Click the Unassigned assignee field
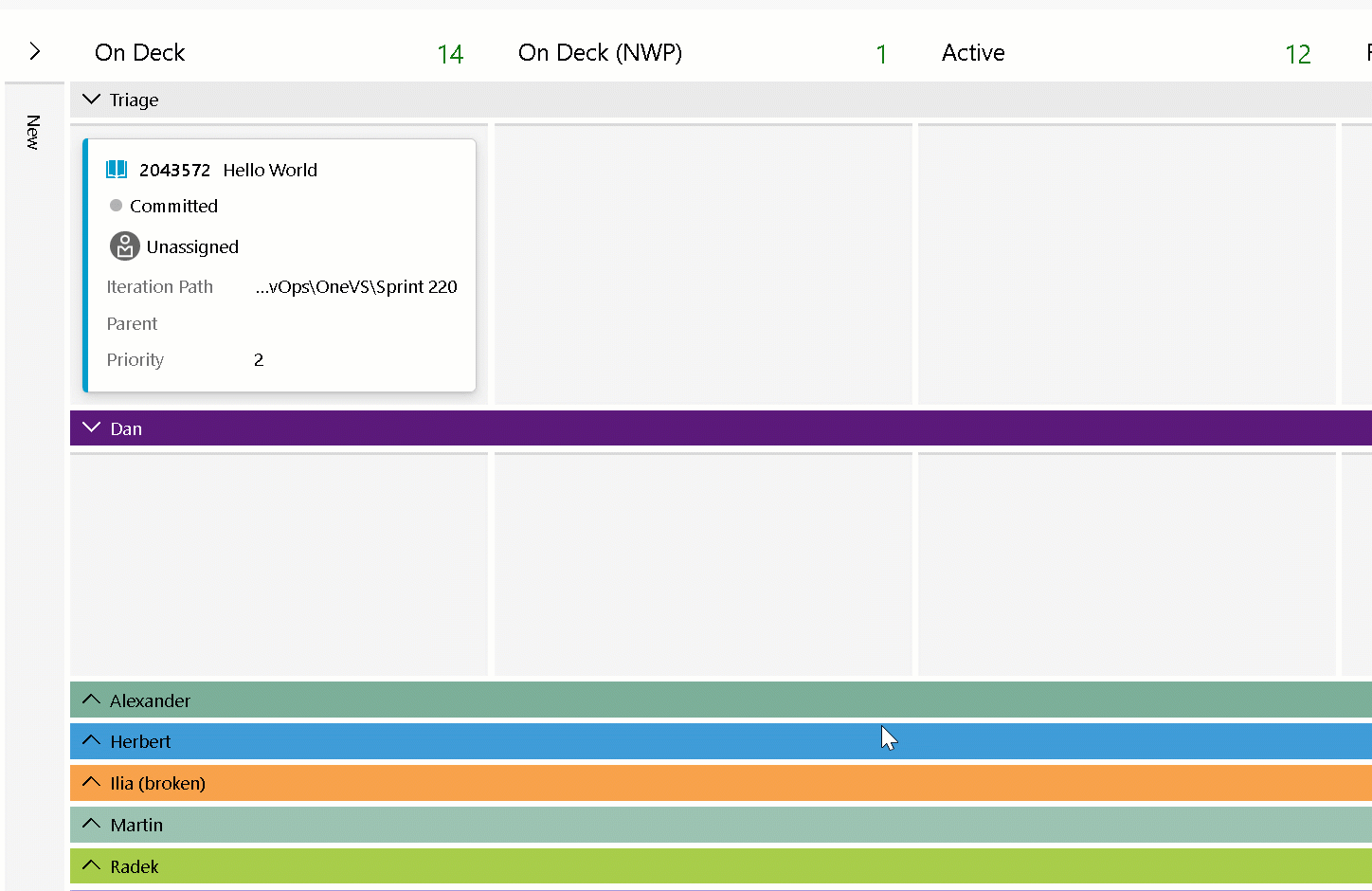Viewport: 1372px width, 891px height. pyautogui.click(x=192, y=247)
